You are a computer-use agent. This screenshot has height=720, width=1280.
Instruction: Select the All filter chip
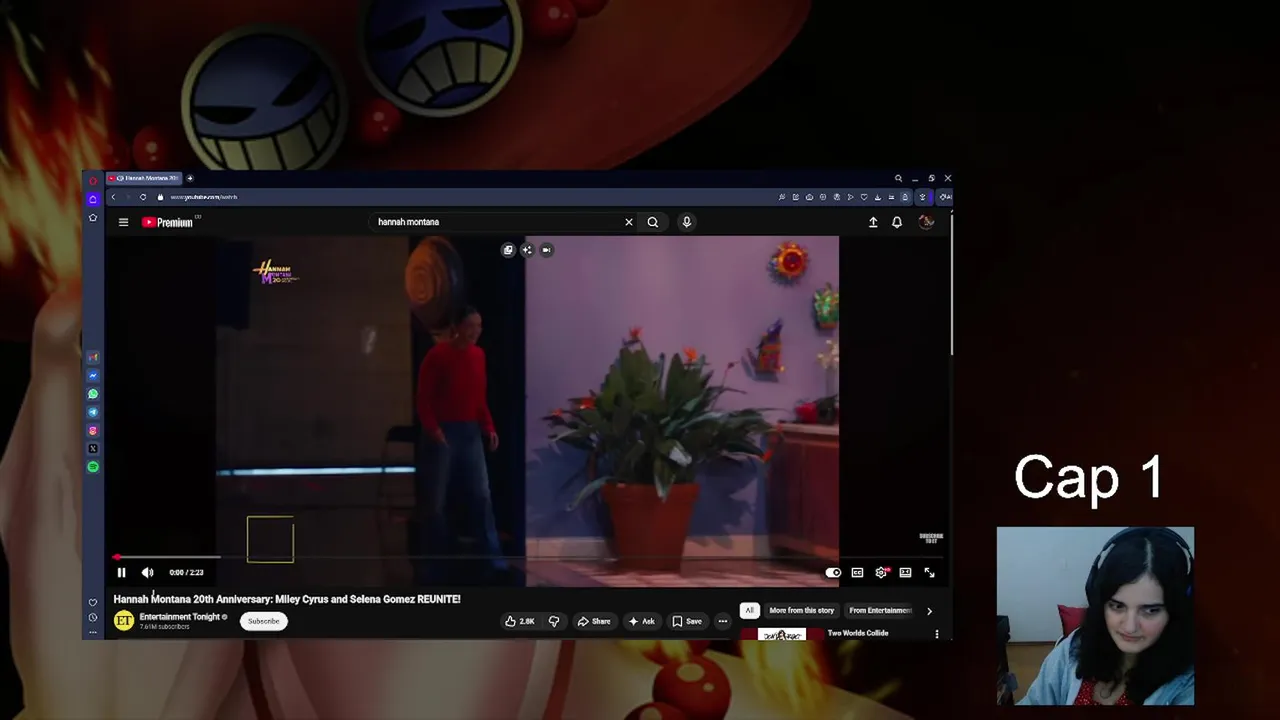point(749,610)
